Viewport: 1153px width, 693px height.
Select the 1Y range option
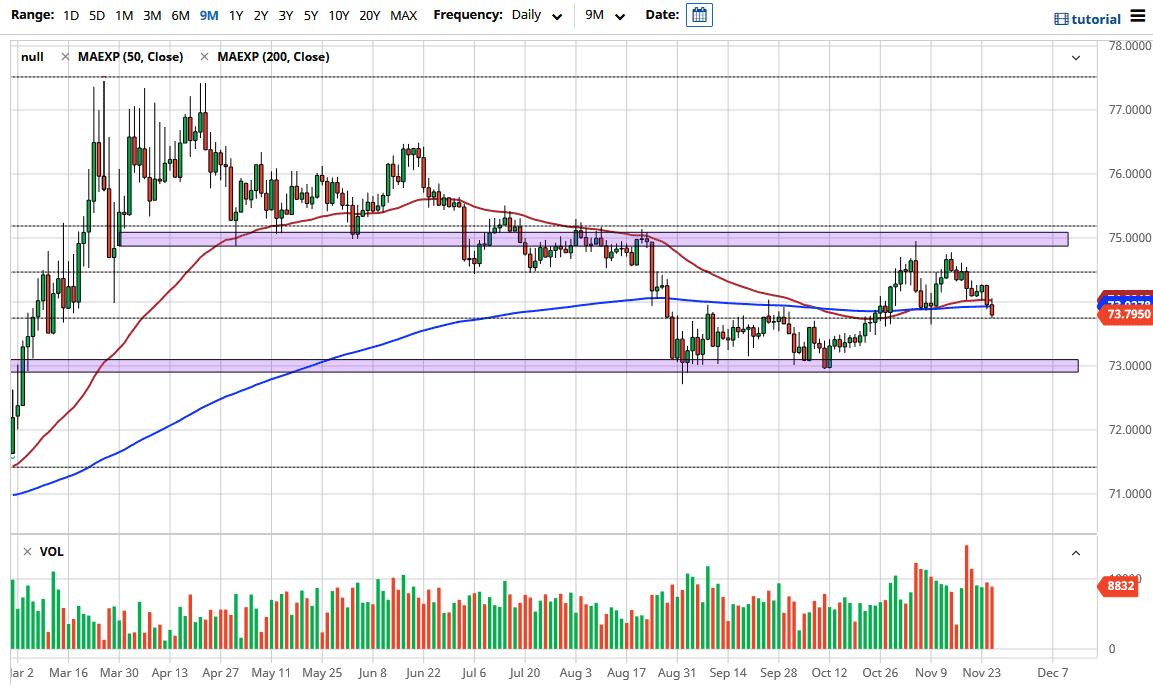(236, 15)
